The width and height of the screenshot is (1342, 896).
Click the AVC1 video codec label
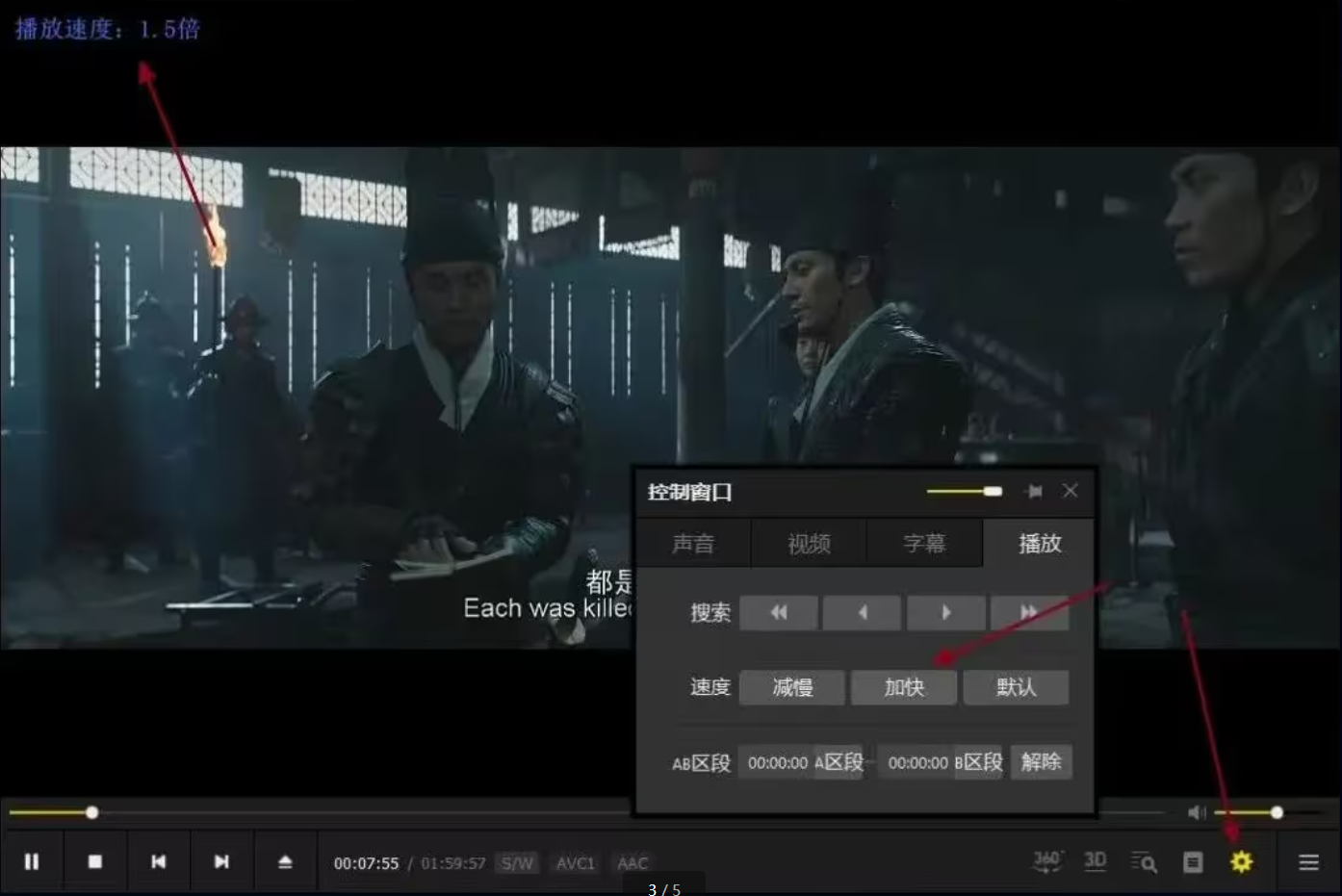coord(576,863)
